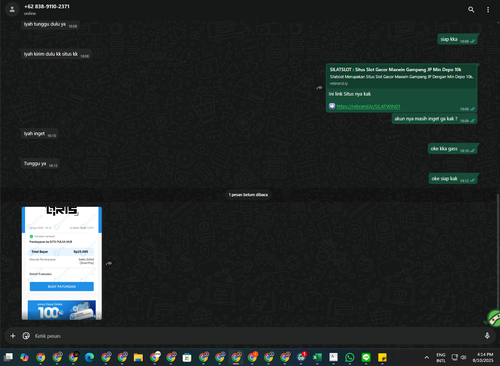Show hidden system tray icons
500x366 pixels.
(426, 357)
